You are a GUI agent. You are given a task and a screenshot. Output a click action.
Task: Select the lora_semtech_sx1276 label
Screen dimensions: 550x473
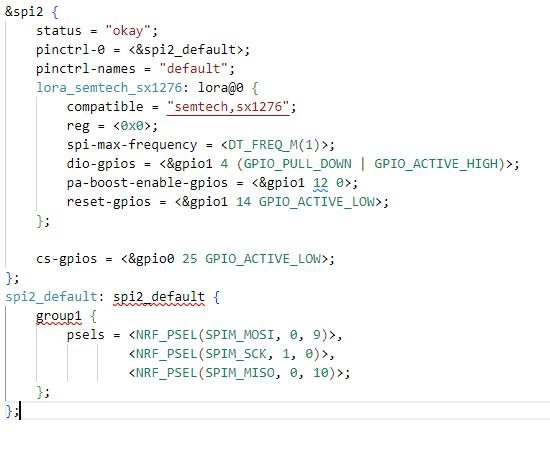[109, 87]
